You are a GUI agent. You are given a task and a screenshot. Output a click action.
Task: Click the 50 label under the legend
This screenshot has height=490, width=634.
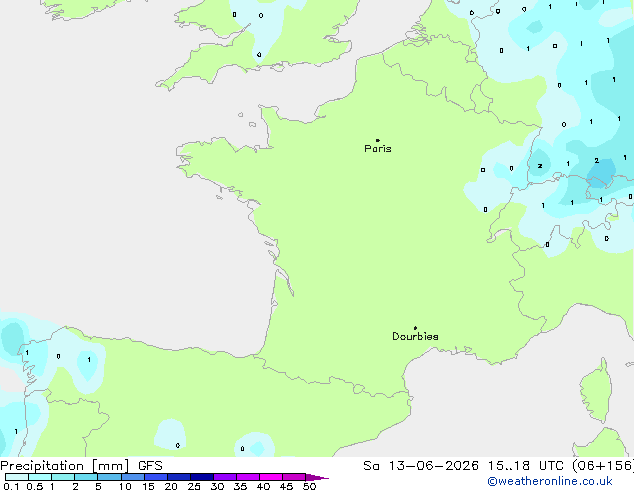click(x=309, y=486)
